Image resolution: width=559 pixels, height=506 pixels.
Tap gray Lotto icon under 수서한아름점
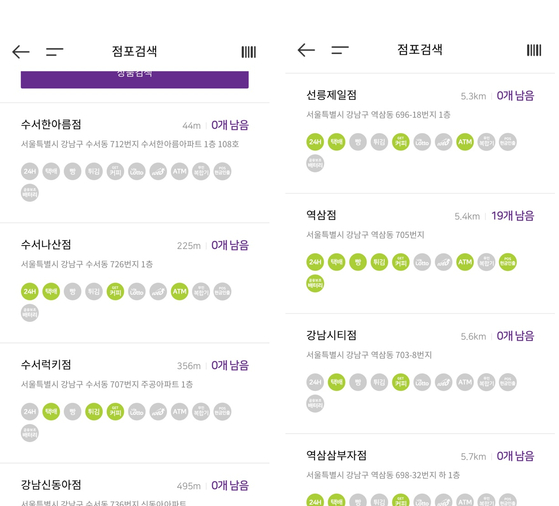pos(137,172)
